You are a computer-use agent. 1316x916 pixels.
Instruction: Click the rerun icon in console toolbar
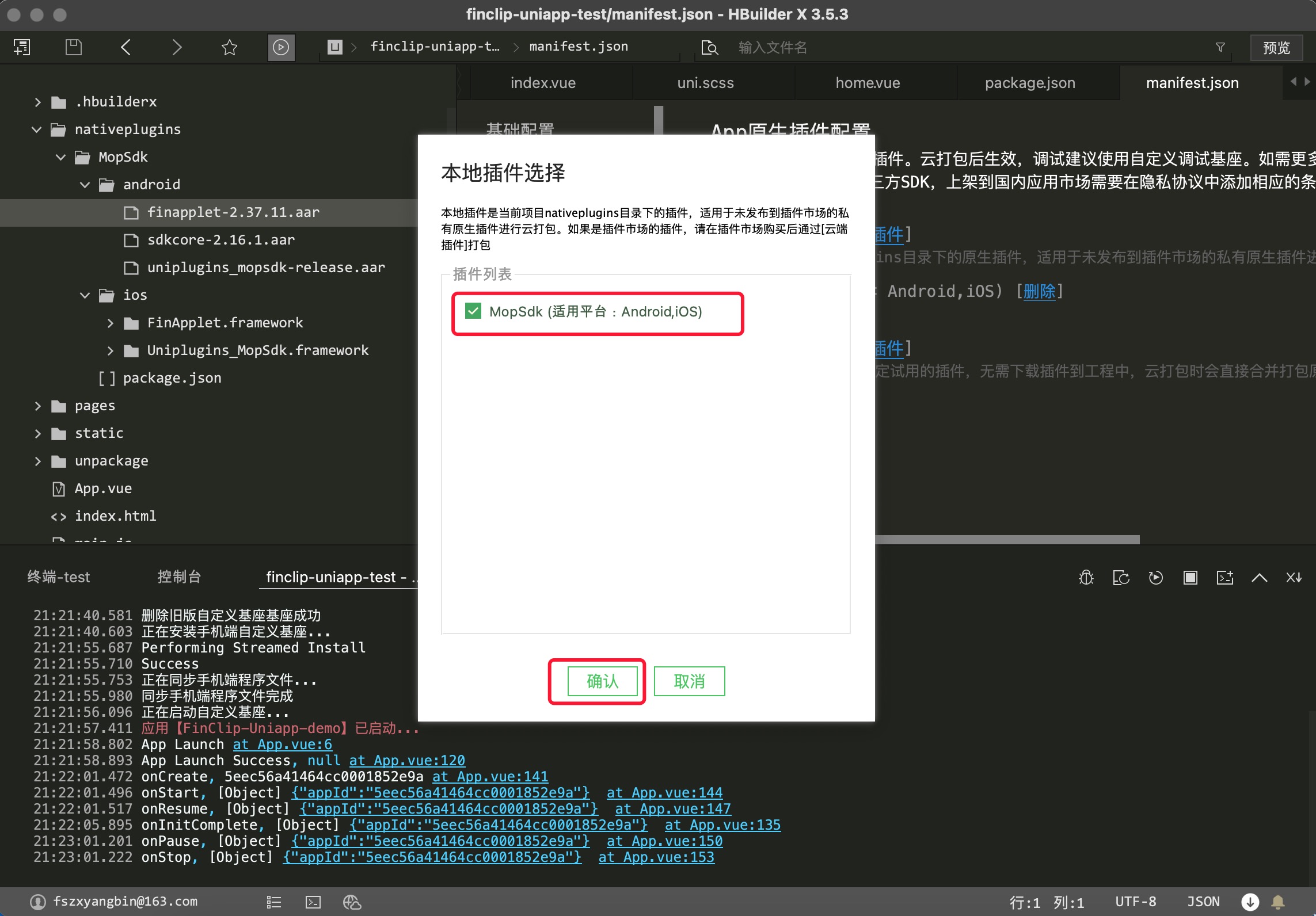point(1121,577)
